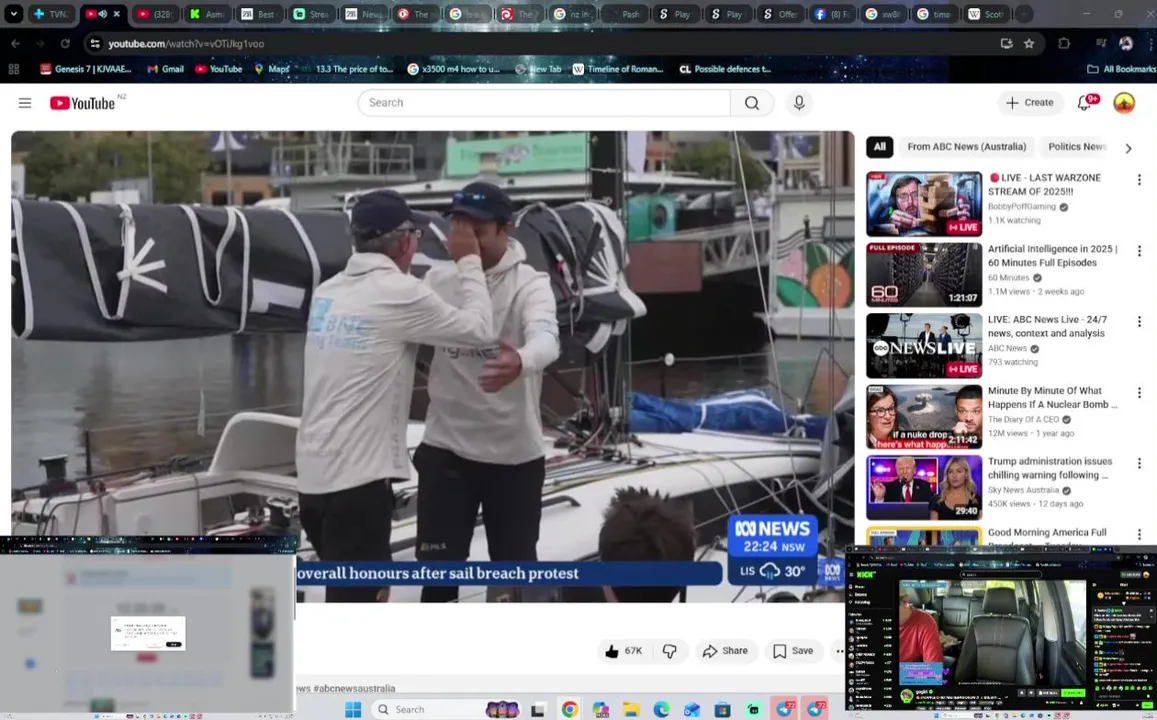View site information icon in address bar
Viewport: 1157px width, 720px height.
[95, 44]
